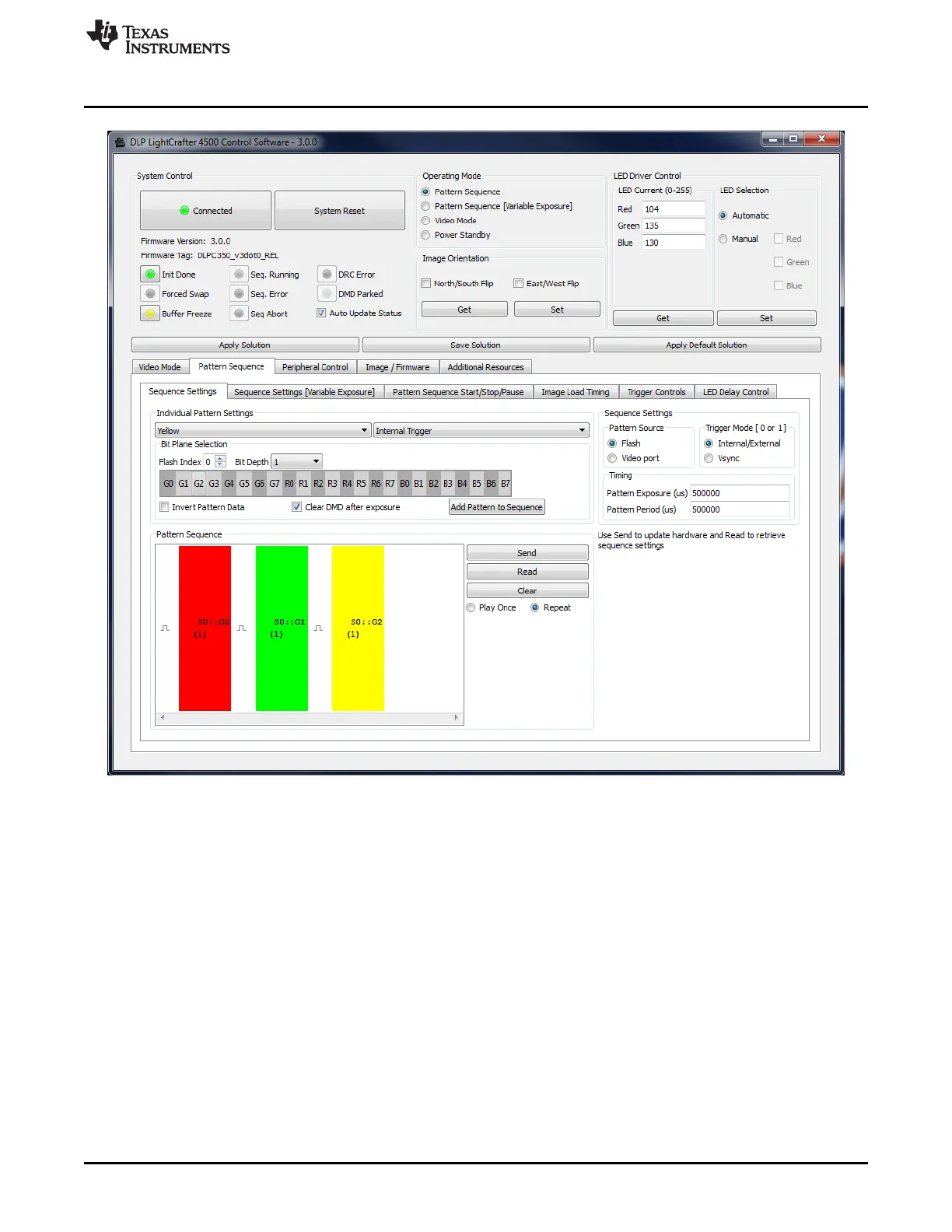Toggle Invert Pattern Data checkbox
This screenshot has width=952, height=1232.
(164, 507)
